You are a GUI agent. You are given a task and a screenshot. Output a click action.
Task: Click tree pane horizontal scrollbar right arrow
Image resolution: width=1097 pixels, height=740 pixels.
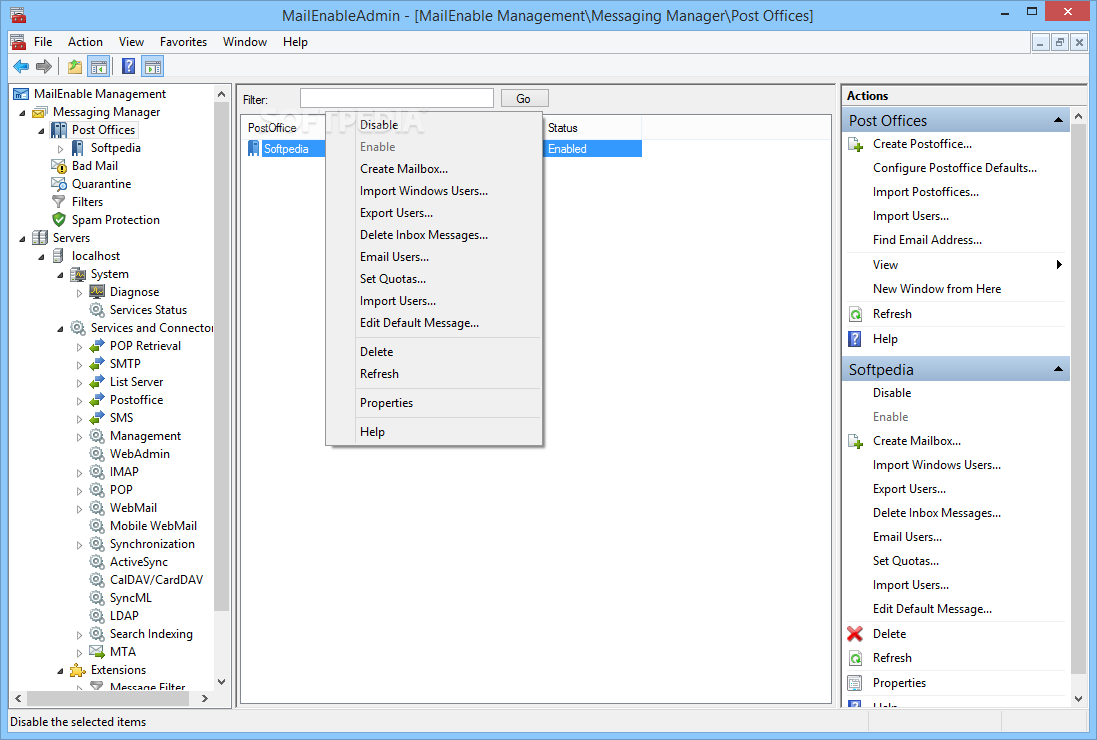click(205, 698)
